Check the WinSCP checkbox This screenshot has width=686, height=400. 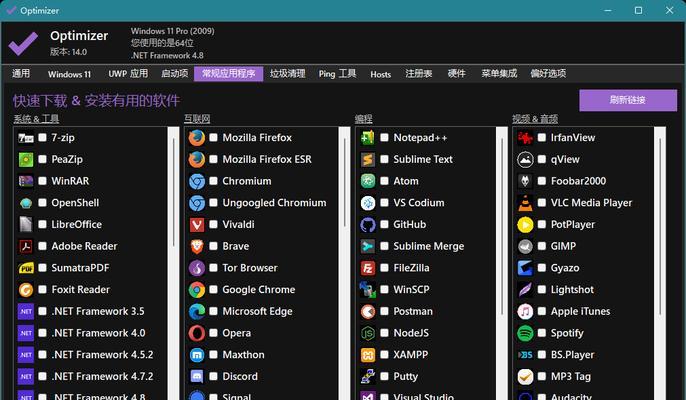(x=384, y=289)
